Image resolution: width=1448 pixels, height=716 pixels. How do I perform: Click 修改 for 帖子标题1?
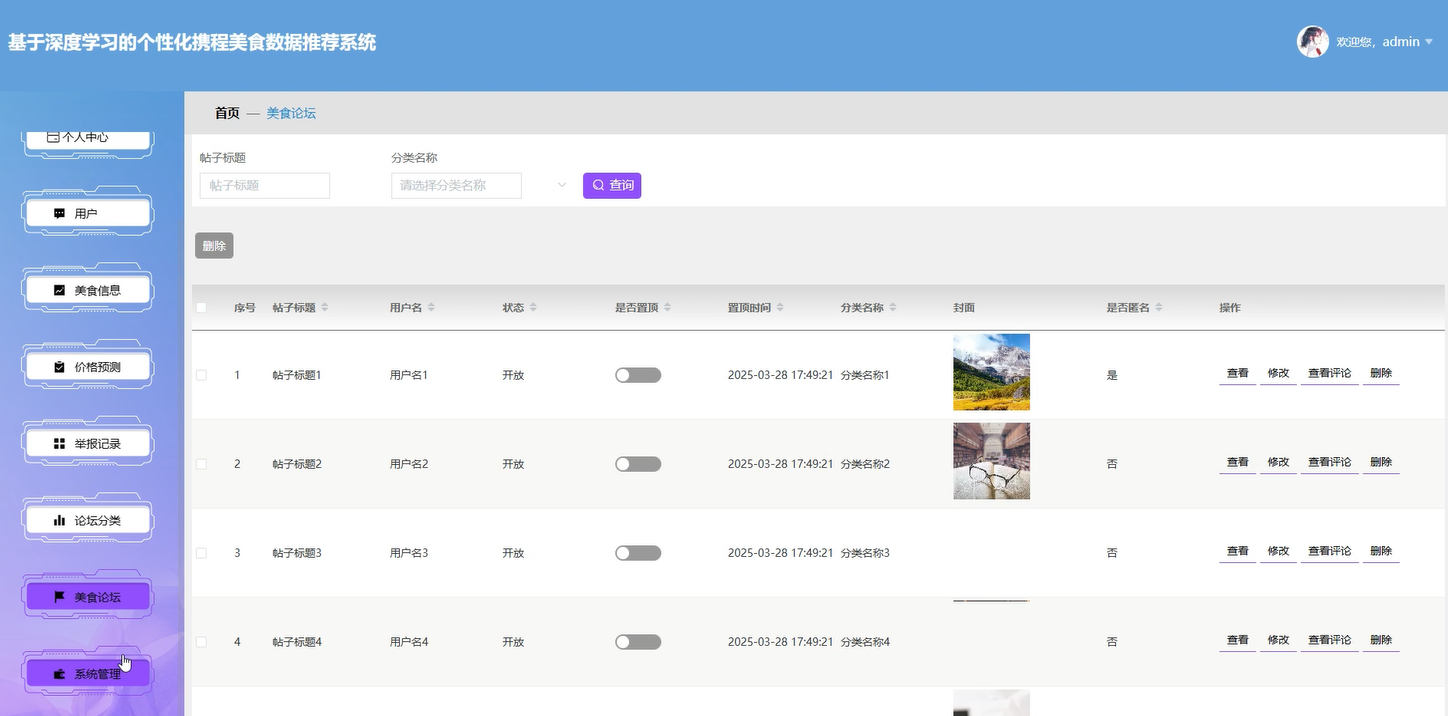[1278, 373]
